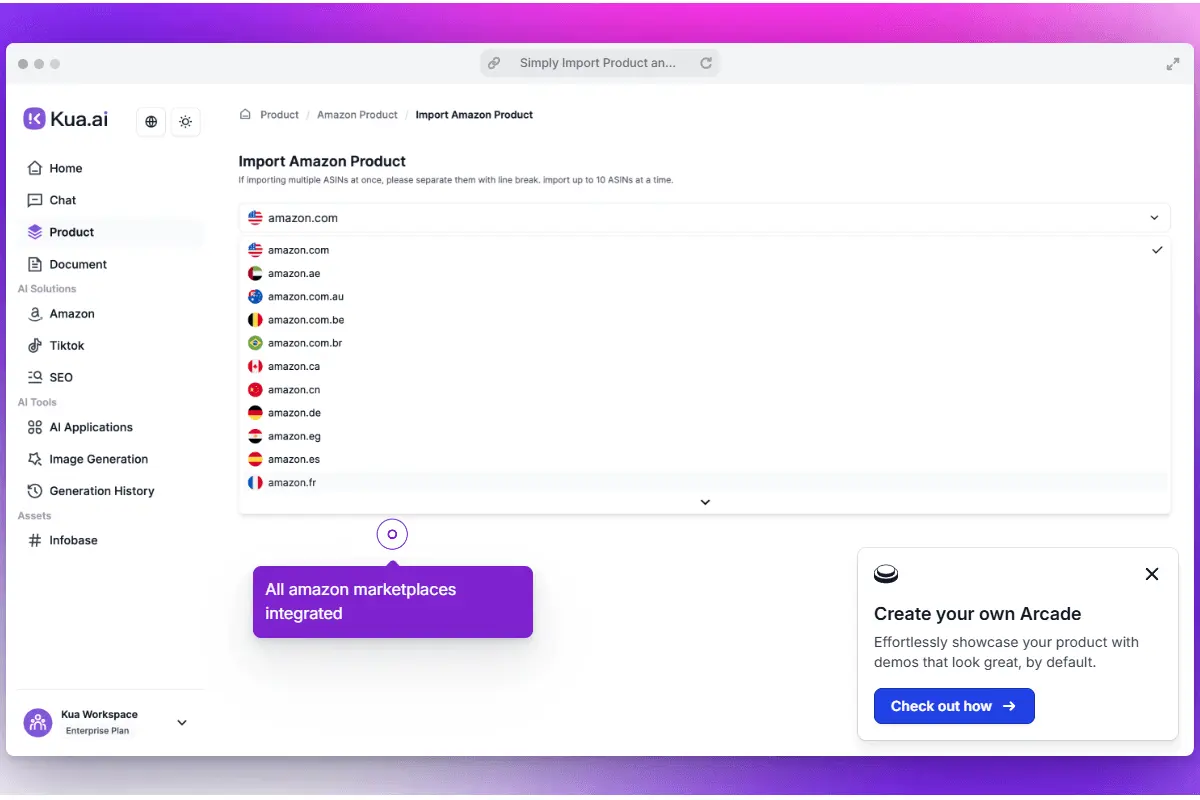Click the Generation History clock icon

click(x=35, y=491)
